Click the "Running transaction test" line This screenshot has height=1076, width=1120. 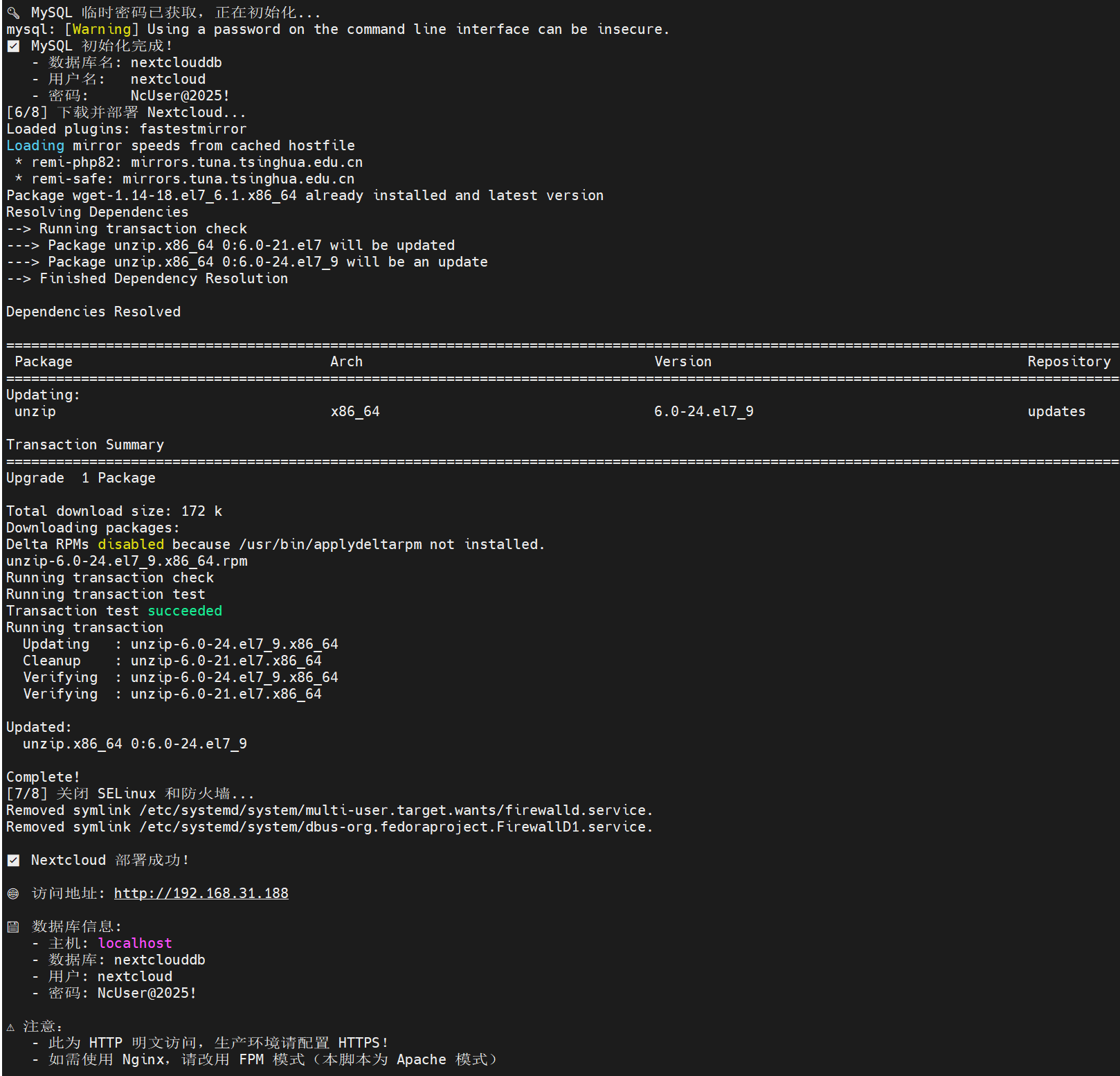(x=106, y=594)
